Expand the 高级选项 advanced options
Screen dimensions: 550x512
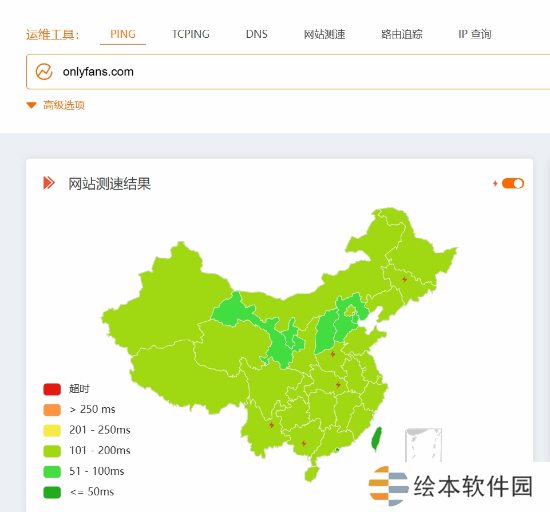[x=55, y=105]
